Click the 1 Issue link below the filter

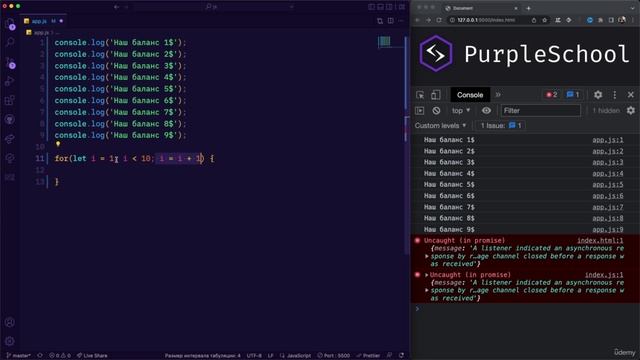(x=501, y=126)
